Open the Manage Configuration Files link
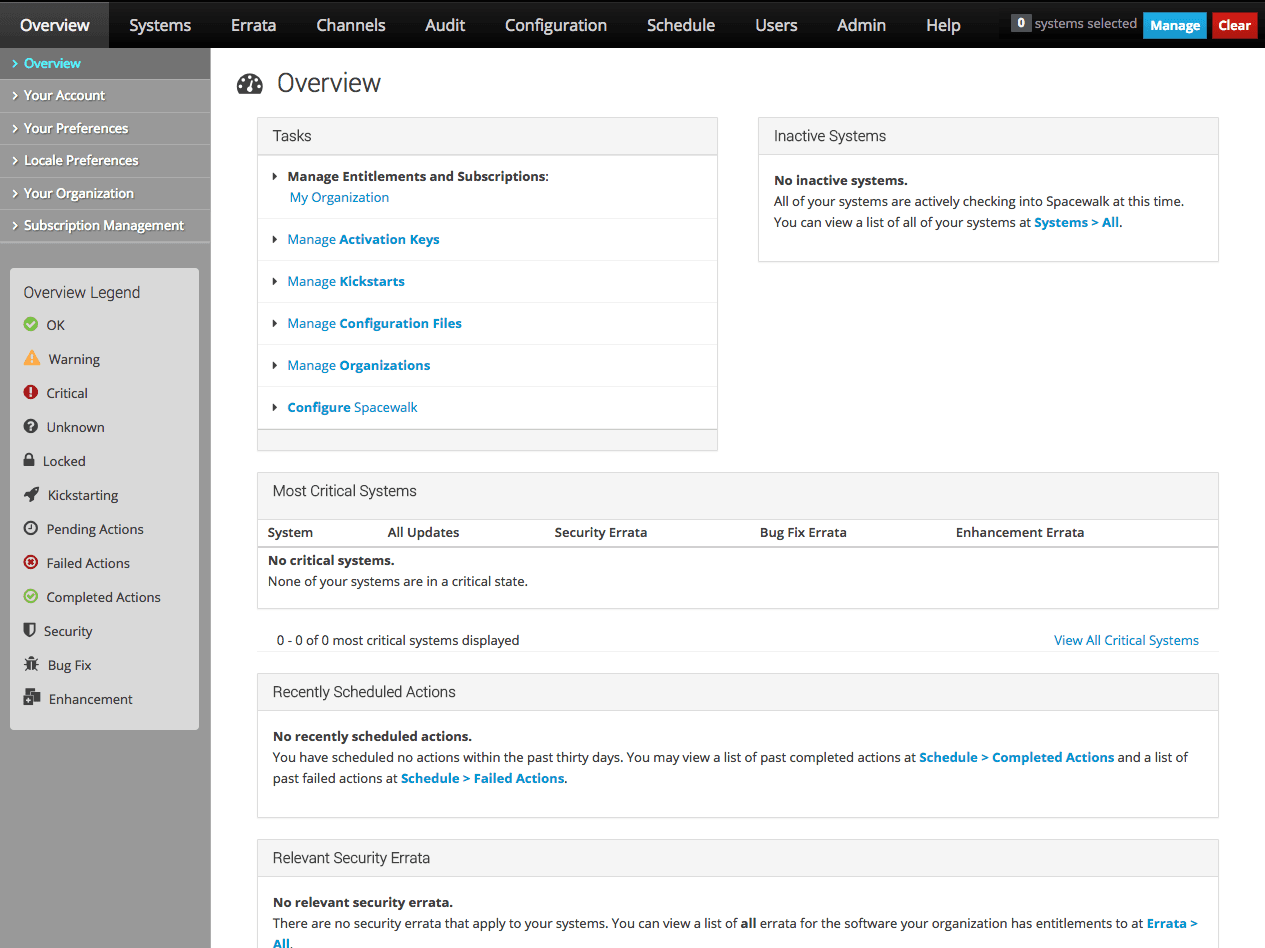The image size is (1265, 948). (x=374, y=323)
